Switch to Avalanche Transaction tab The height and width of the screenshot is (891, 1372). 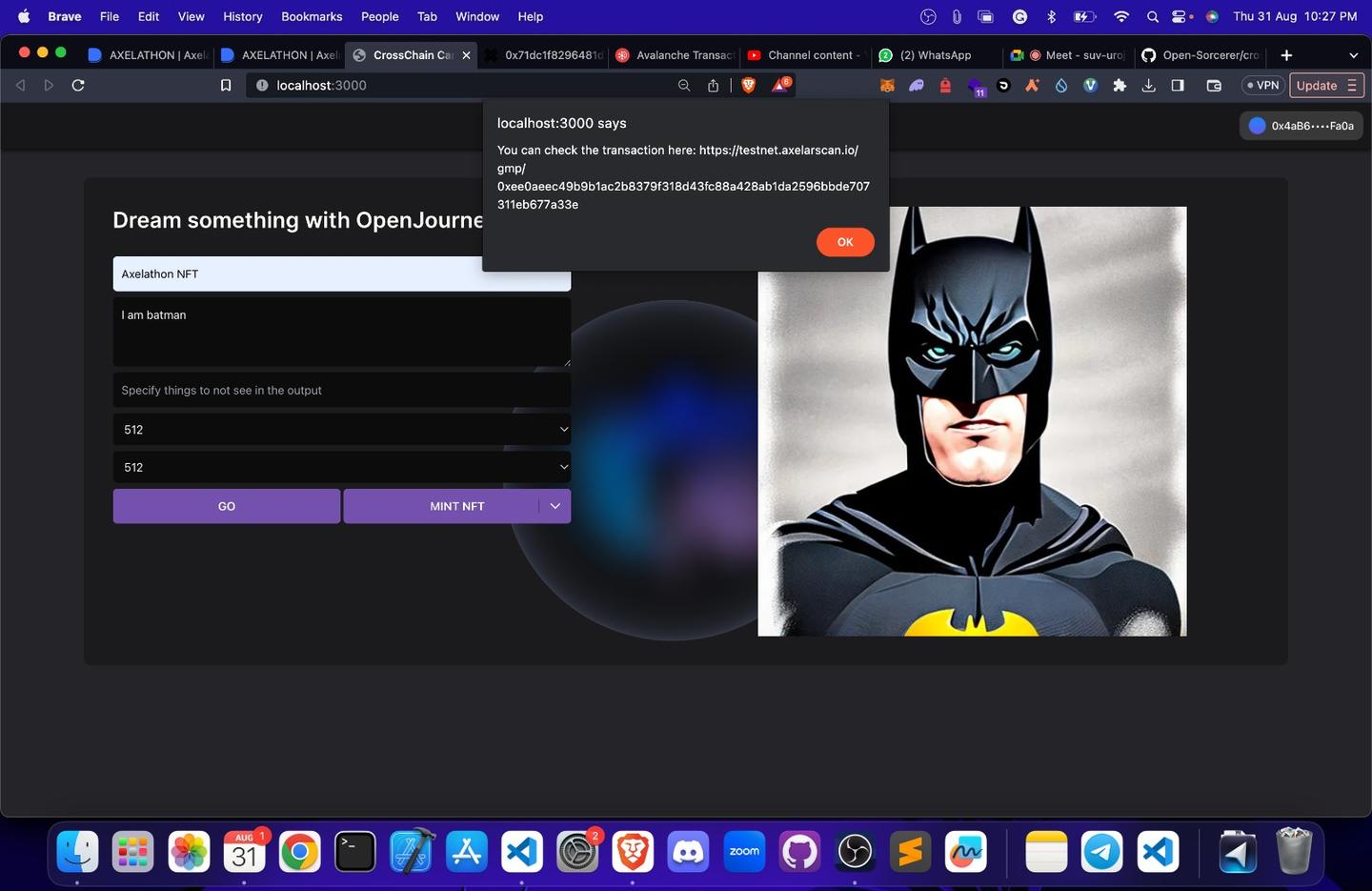click(675, 55)
